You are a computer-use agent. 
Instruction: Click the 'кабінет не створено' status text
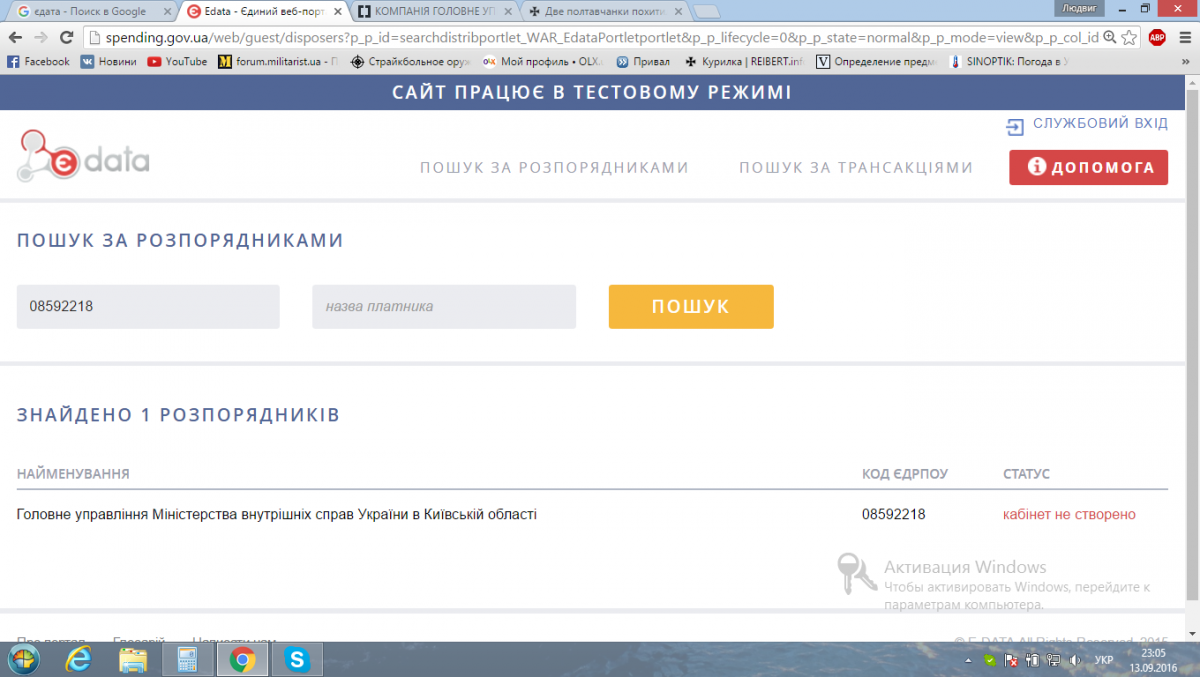click(x=1069, y=515)
